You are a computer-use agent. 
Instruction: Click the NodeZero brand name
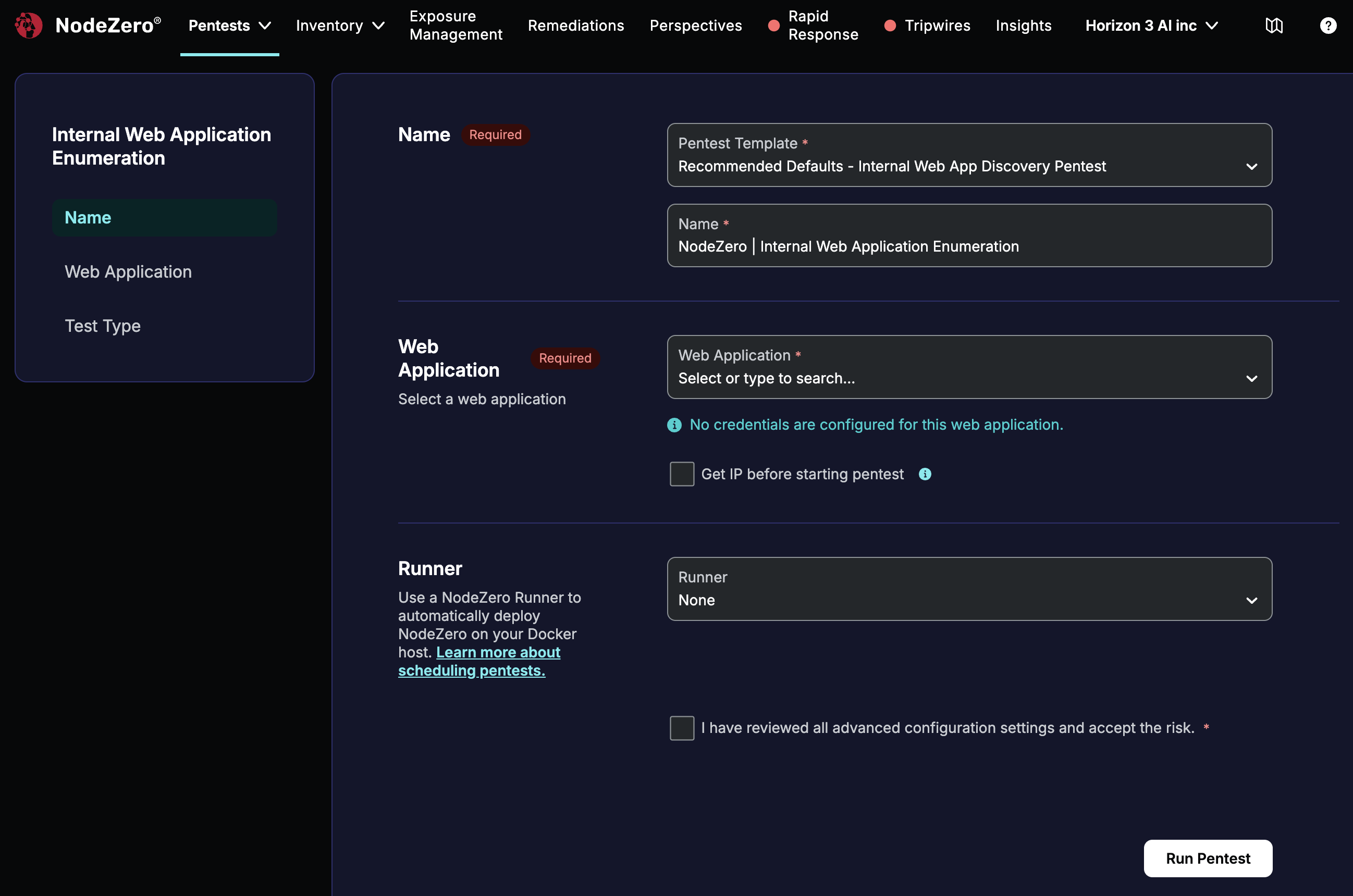pyautogui.click(x=108, y=25)
